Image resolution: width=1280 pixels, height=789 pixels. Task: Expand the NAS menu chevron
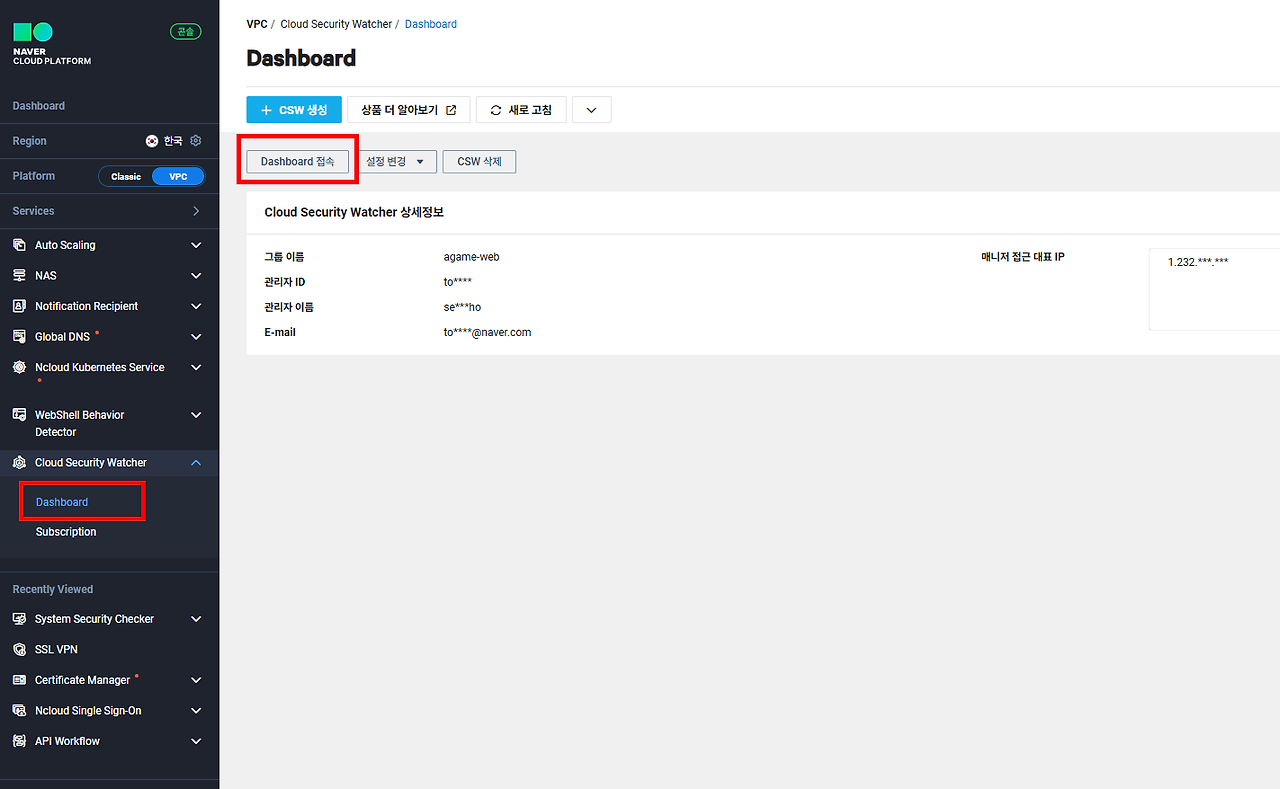(x=196, y=275)
